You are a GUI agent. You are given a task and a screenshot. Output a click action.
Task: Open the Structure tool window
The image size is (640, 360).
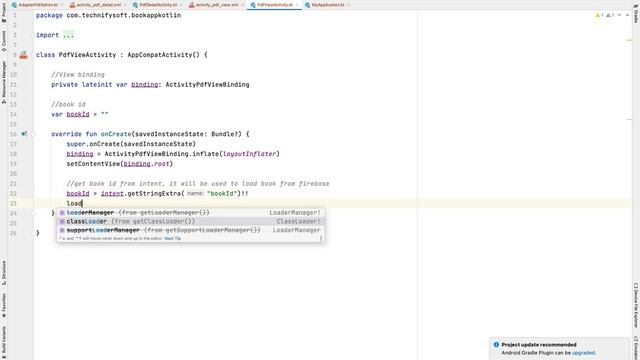tap(4, 273)
